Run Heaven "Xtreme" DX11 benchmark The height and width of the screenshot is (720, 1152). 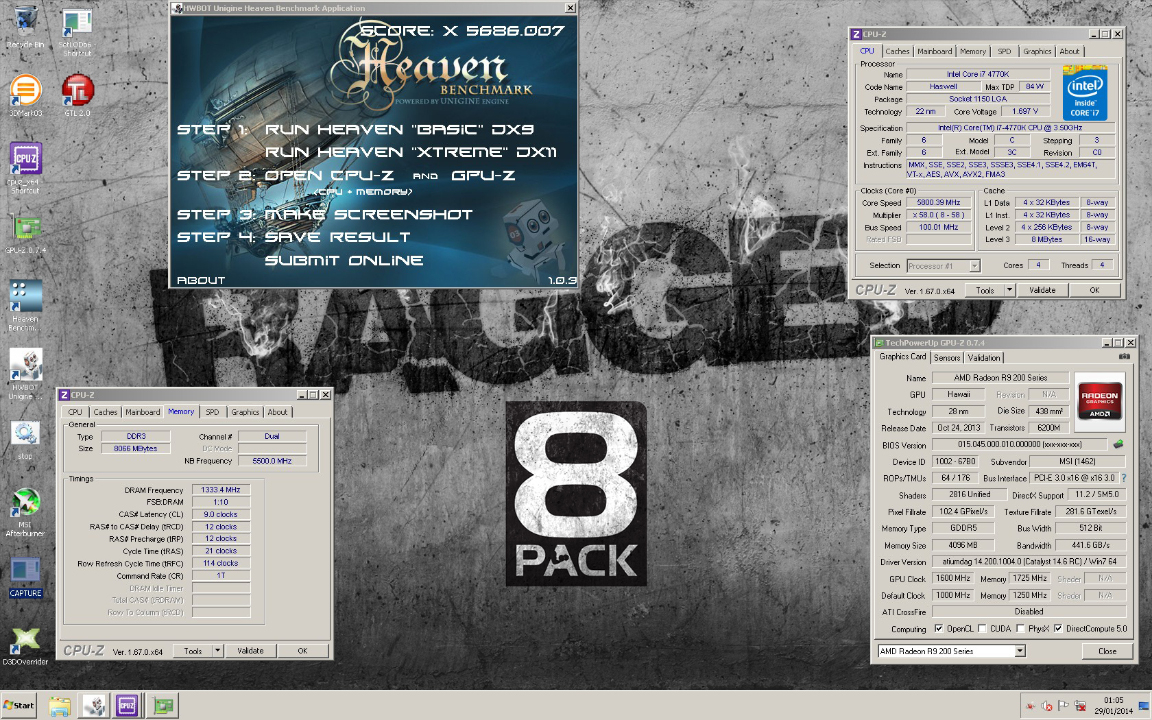click(410, 152)
